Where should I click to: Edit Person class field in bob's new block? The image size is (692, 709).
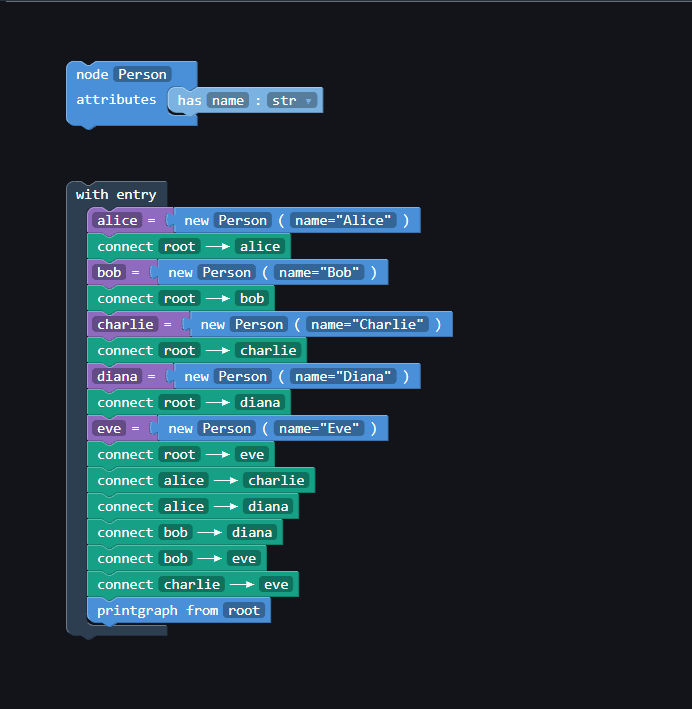tap(227, 272)
